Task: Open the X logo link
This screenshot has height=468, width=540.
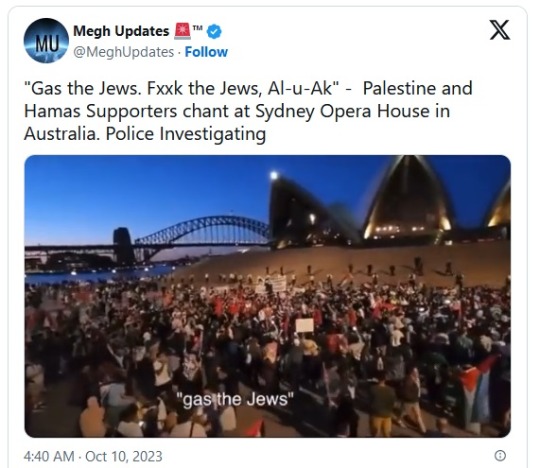Action: click(500, 30)
